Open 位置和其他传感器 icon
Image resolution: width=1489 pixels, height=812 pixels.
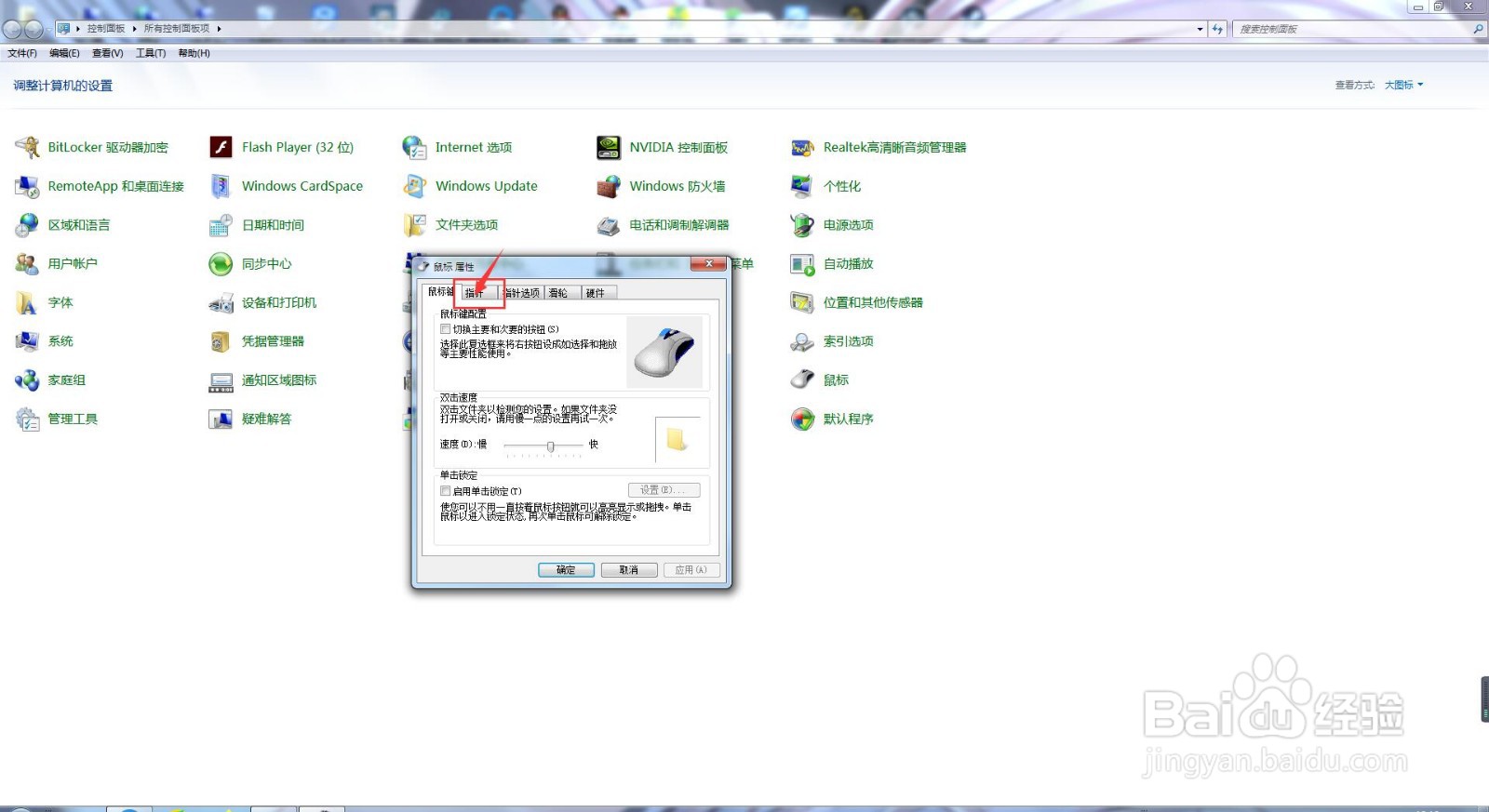coord(802,302)
